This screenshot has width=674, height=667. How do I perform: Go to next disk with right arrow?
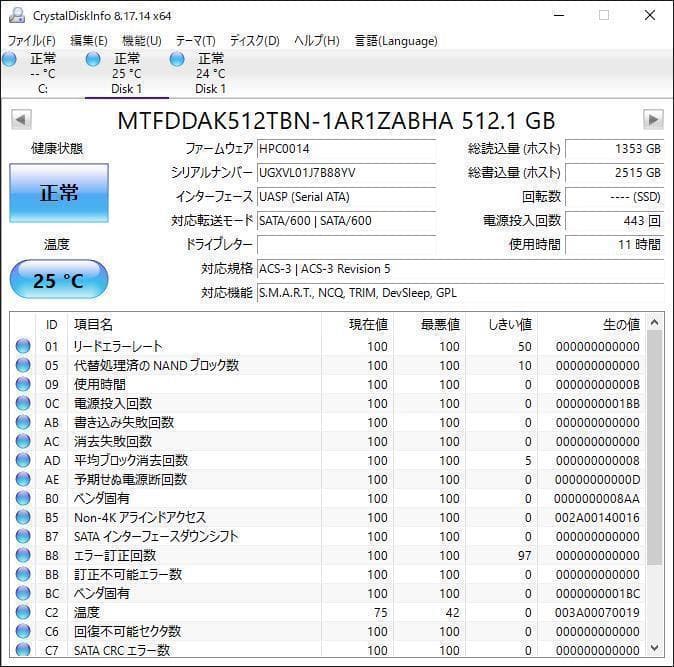tap(653, 120)
